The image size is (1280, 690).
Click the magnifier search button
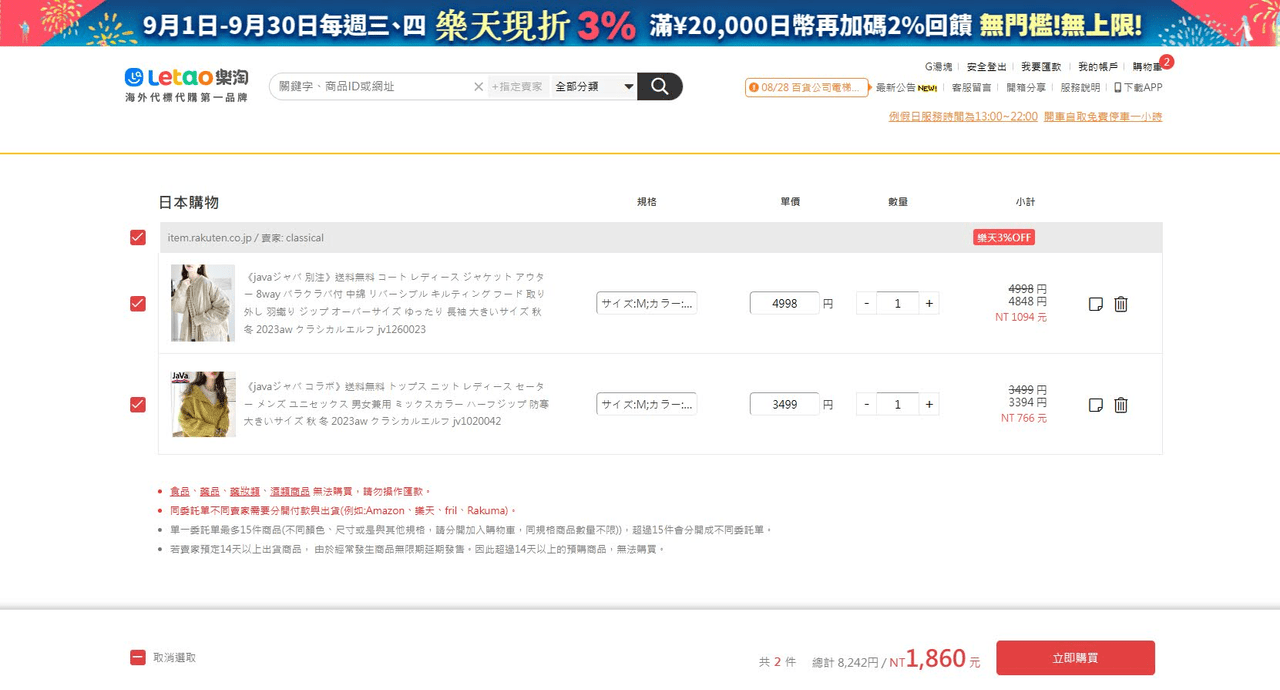click(x=659, y=86)
